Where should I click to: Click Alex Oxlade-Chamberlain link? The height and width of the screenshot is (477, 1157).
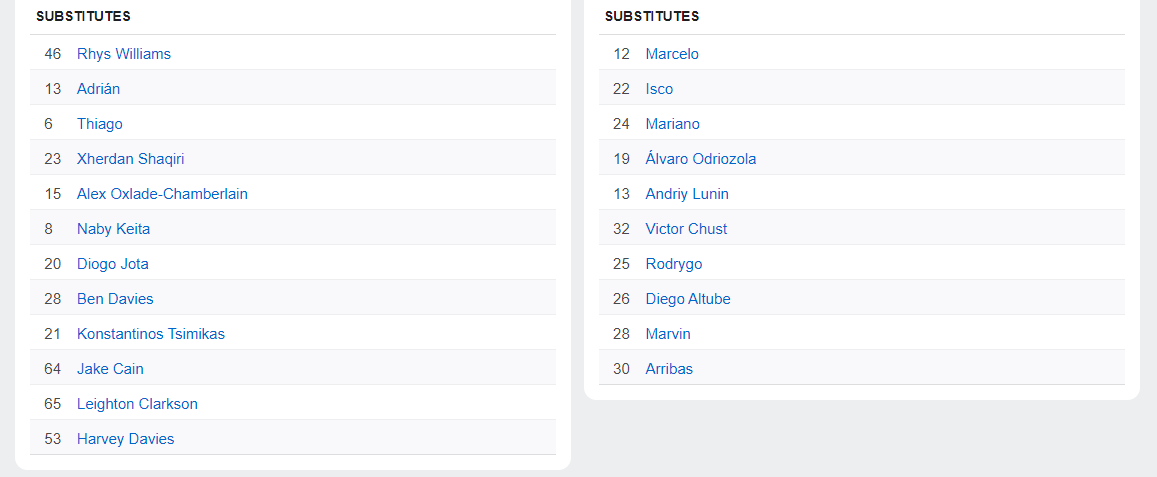[x=162, y=194]
